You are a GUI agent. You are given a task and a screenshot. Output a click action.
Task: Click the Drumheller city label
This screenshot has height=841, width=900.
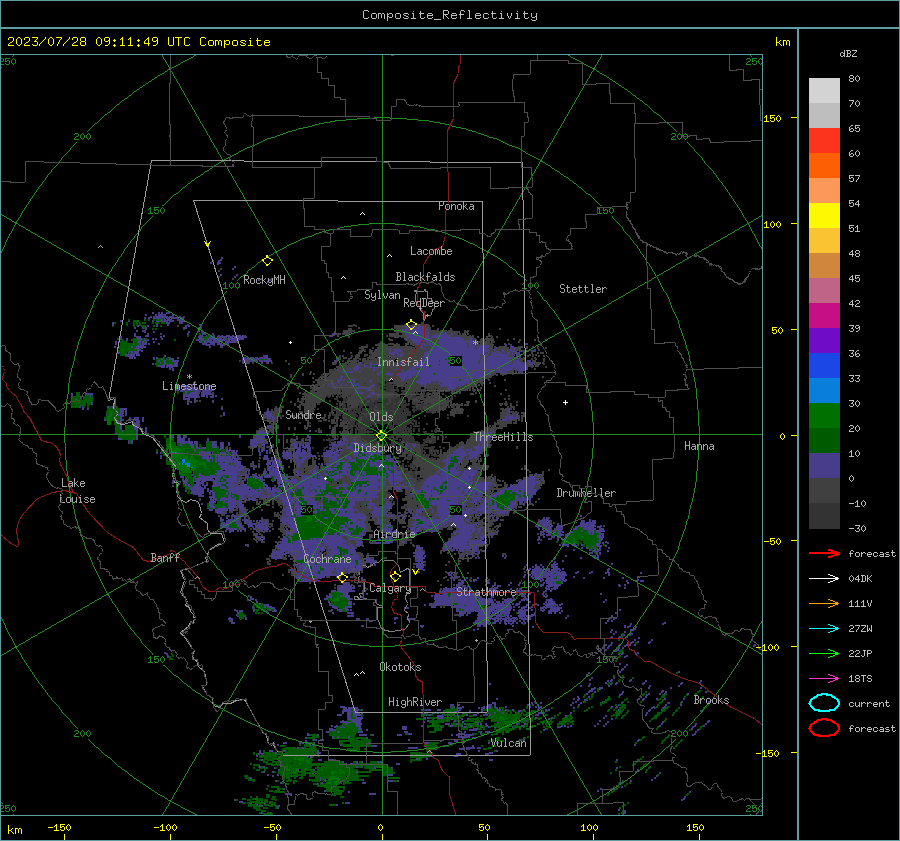(586, 493)
